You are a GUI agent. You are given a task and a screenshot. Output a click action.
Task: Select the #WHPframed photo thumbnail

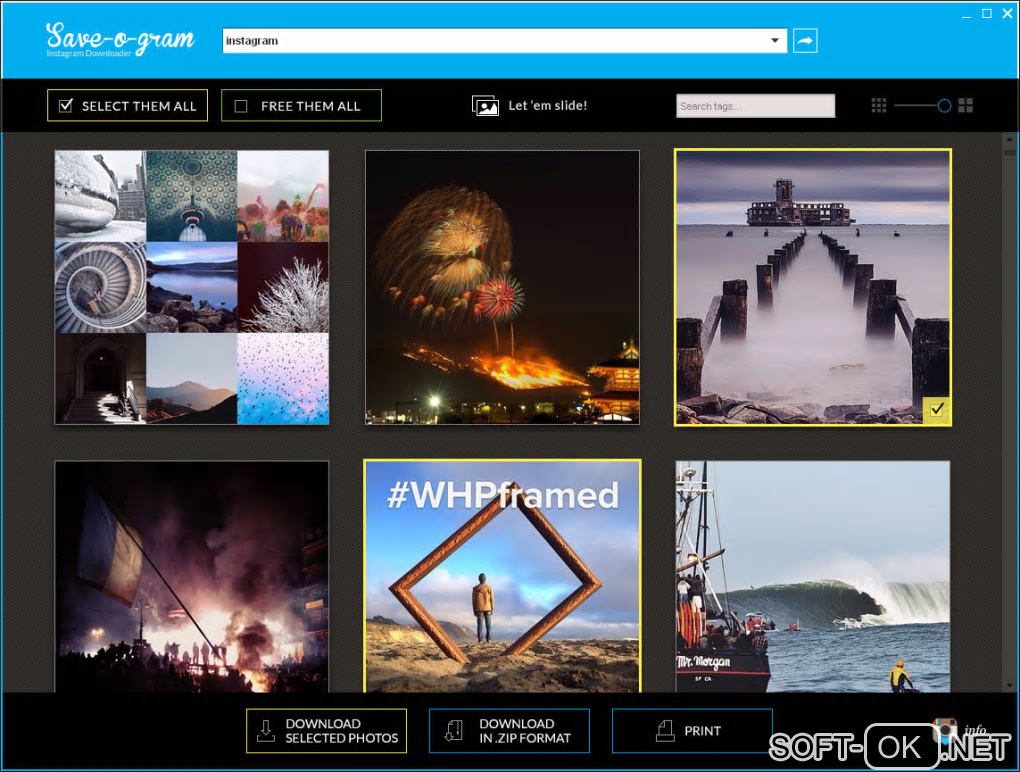[502, 576]
